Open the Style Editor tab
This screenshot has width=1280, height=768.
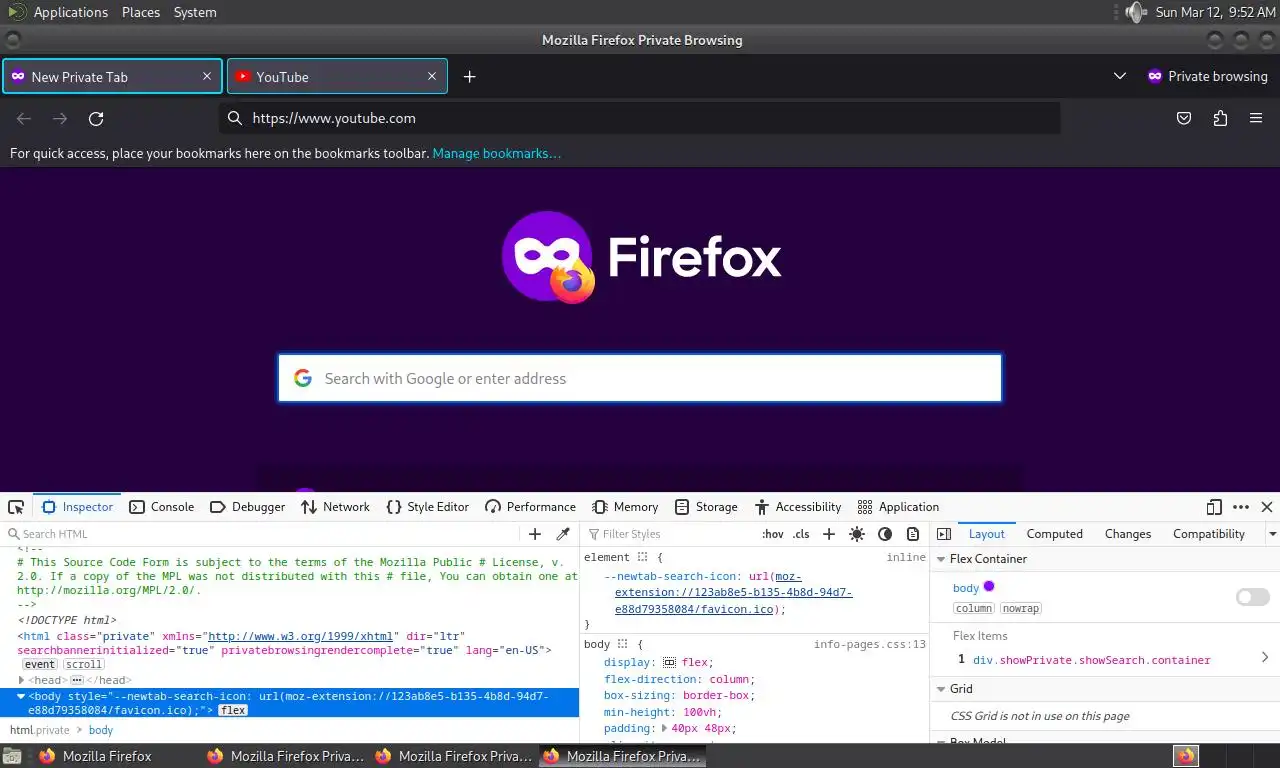pos(428,507)
